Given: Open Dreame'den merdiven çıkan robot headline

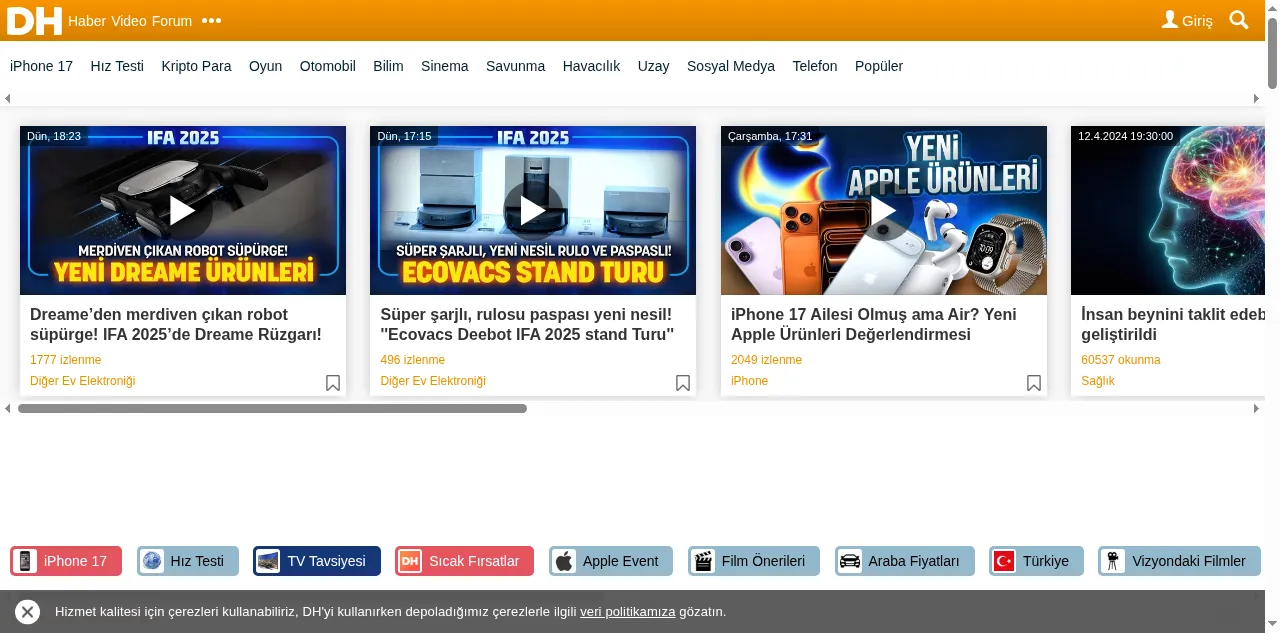Looking at the screenshot, I should 176,325.
